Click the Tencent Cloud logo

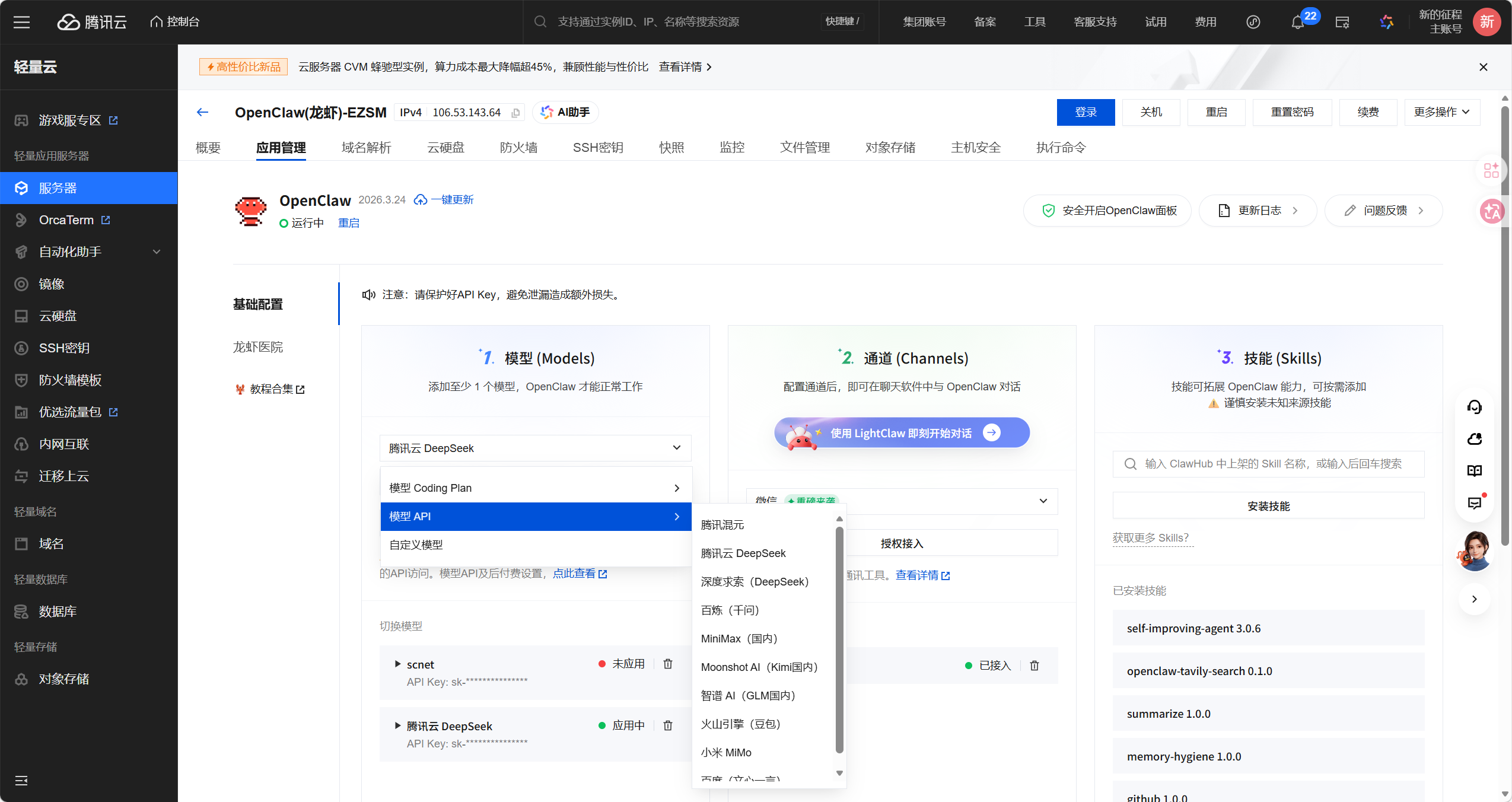[92, 22]
